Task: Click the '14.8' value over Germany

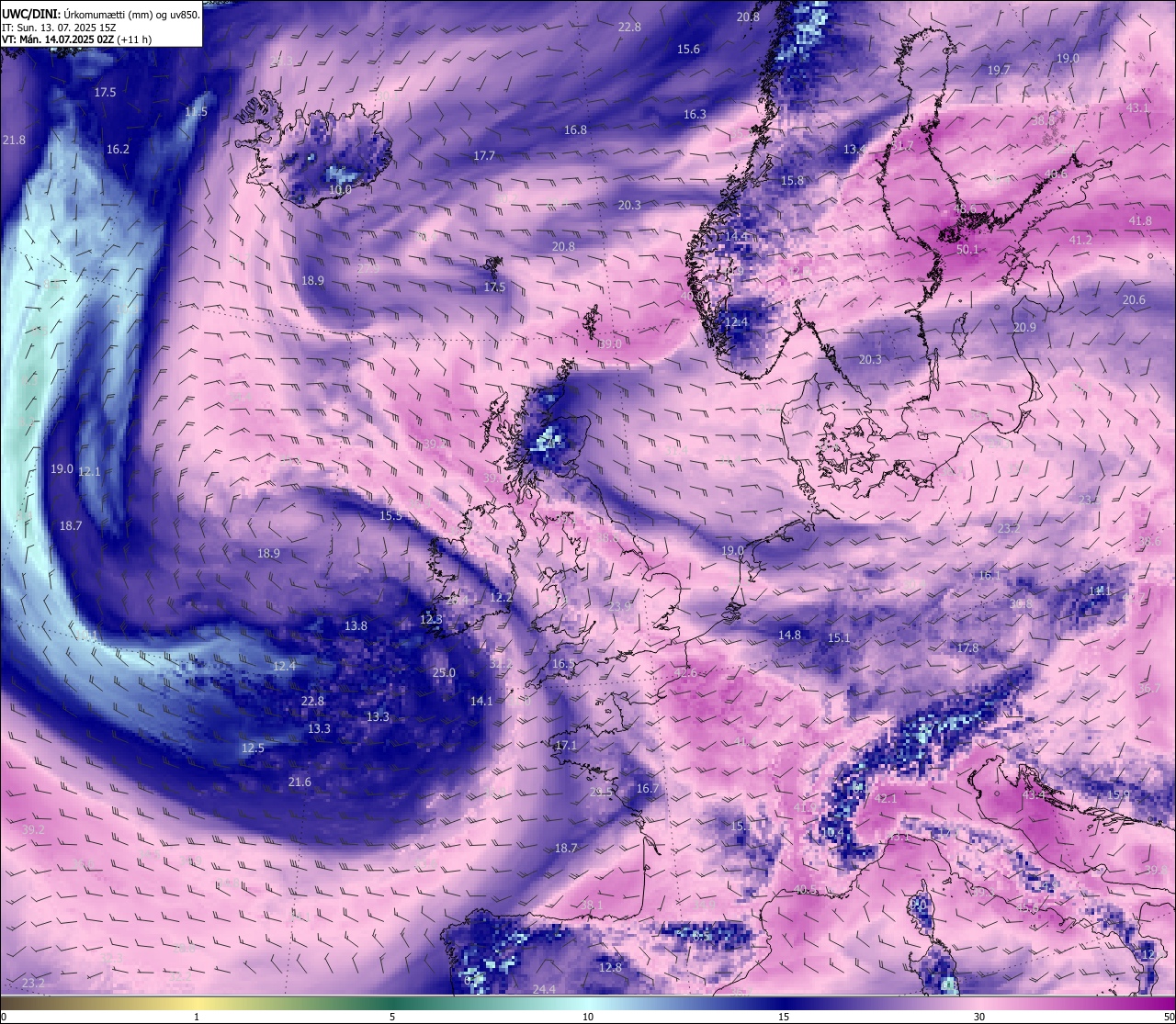Action: click(789, 635)
